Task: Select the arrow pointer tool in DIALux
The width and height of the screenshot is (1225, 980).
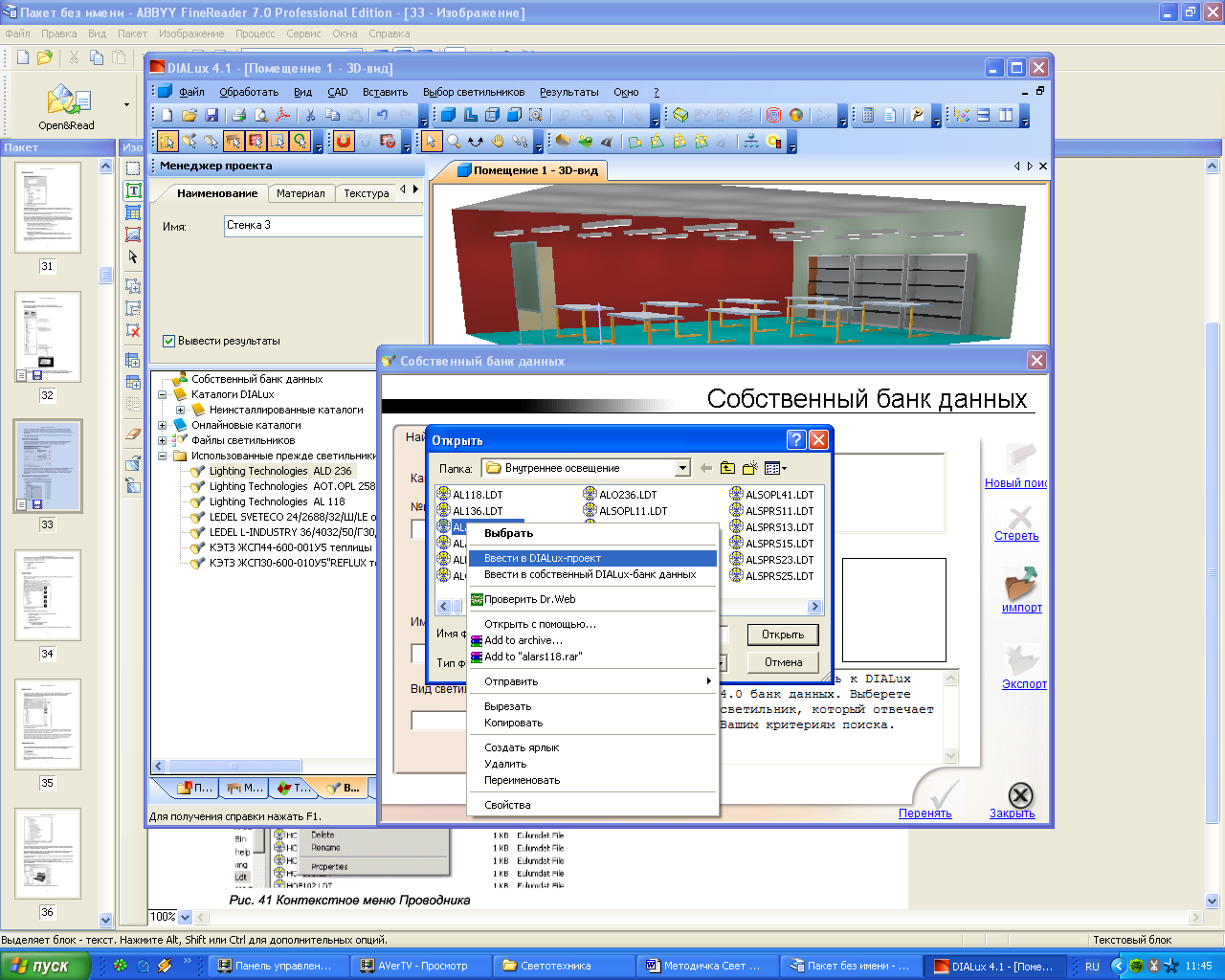Action: tap(432, 142)
